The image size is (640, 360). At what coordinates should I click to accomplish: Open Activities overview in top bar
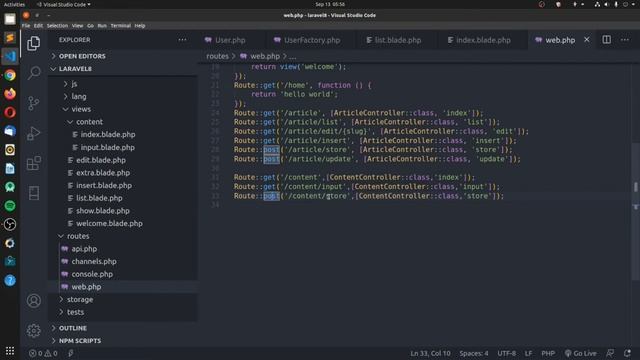point(14,4)
